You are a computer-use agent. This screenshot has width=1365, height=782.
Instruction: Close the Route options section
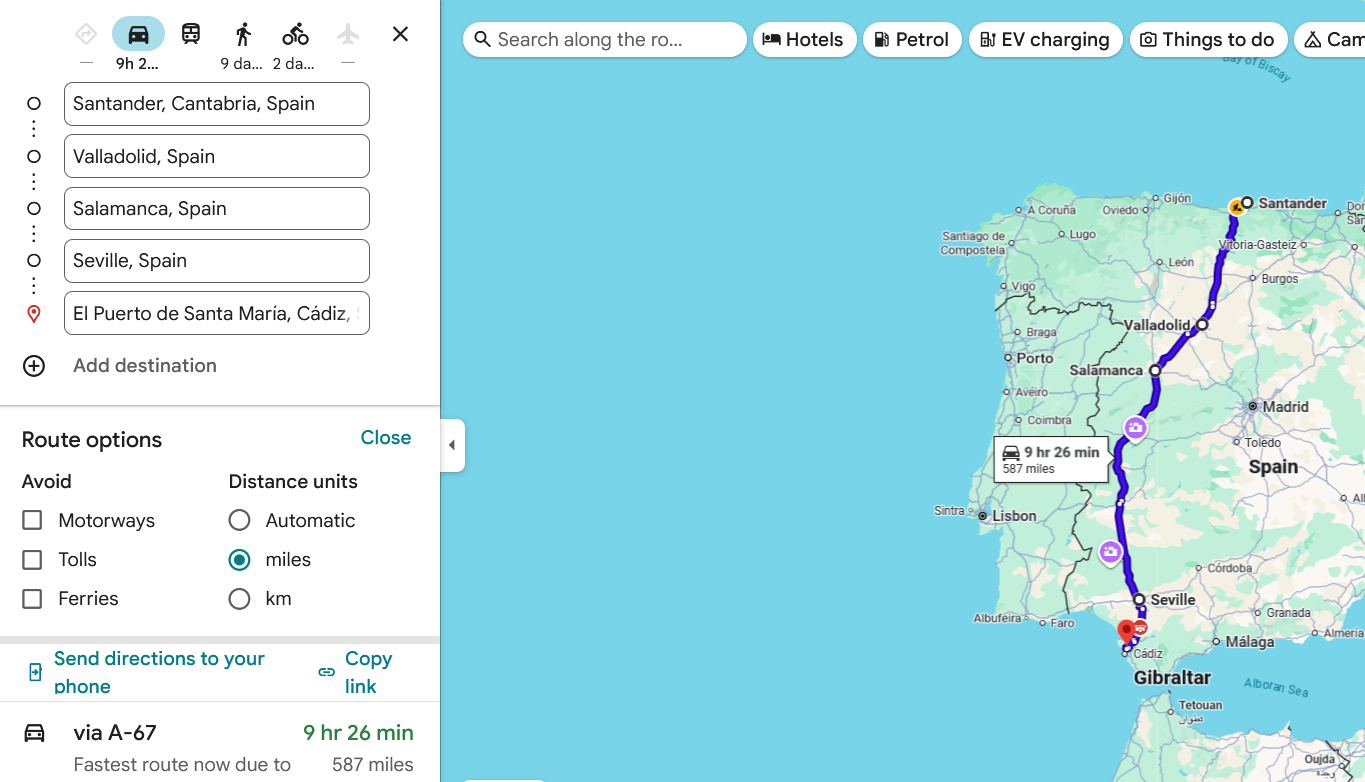coord(386,437)
